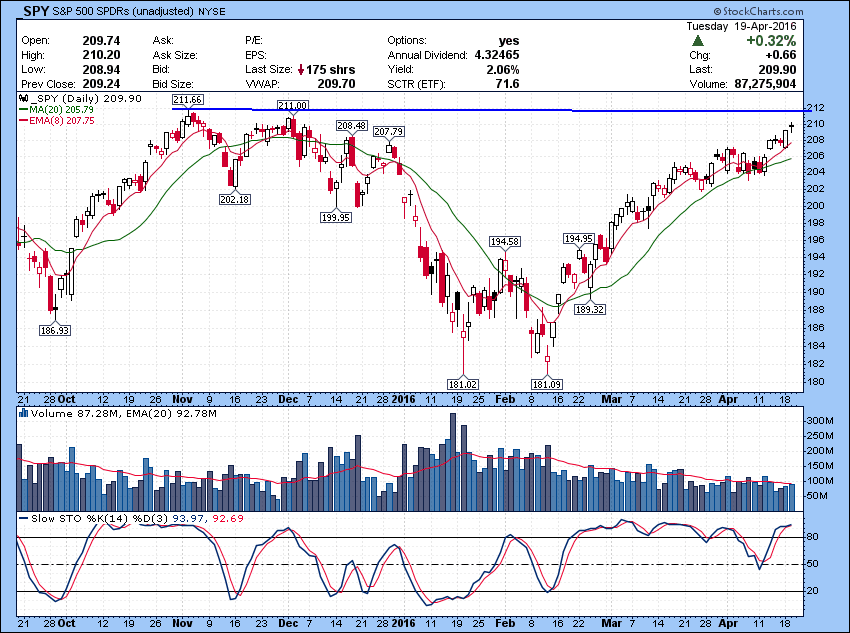Click the Volume figure 87,275,904
Screen dimensions: 850x633
[x=765, y=84]
